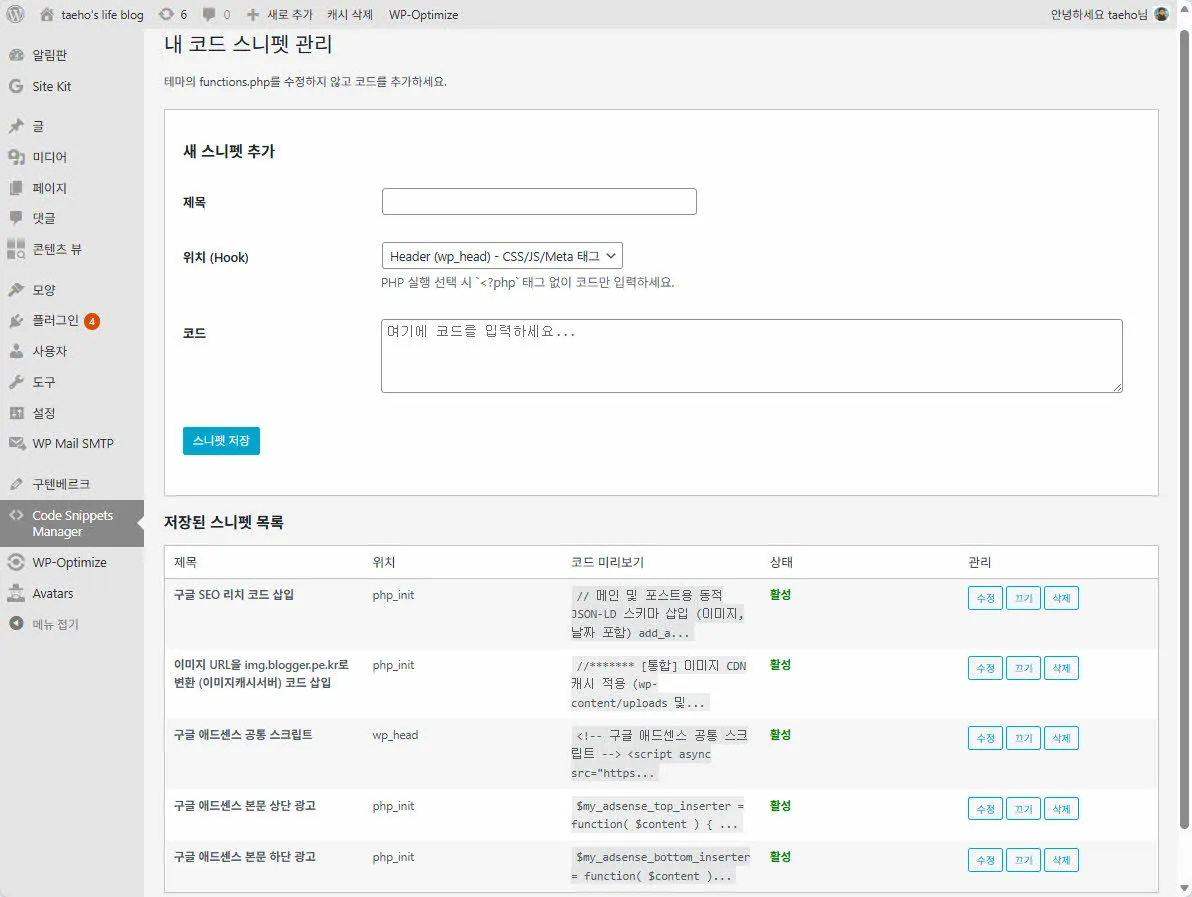Open Code Snippets Manager in the sidebar

[x=60, y=522]
